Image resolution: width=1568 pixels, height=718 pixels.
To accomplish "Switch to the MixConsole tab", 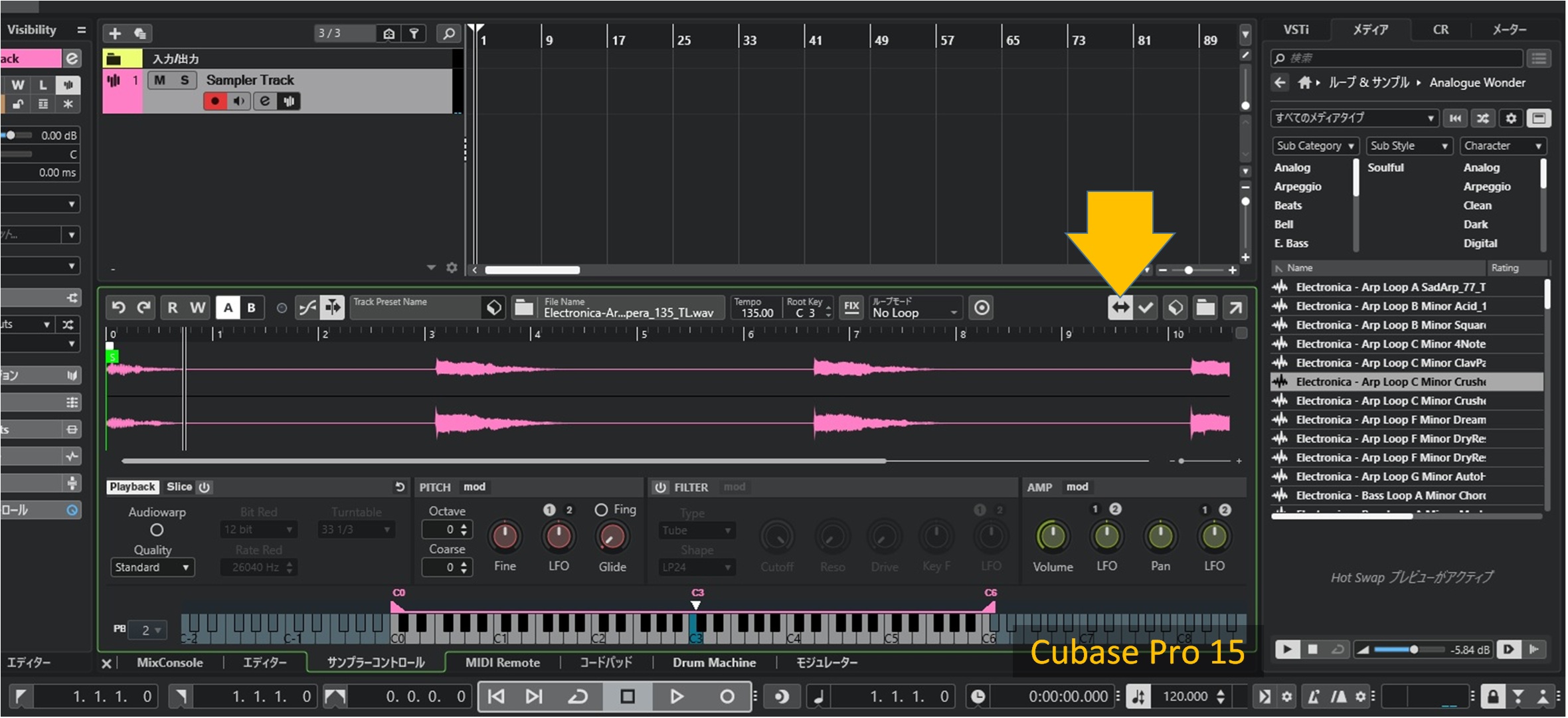I will coord(169,662).
